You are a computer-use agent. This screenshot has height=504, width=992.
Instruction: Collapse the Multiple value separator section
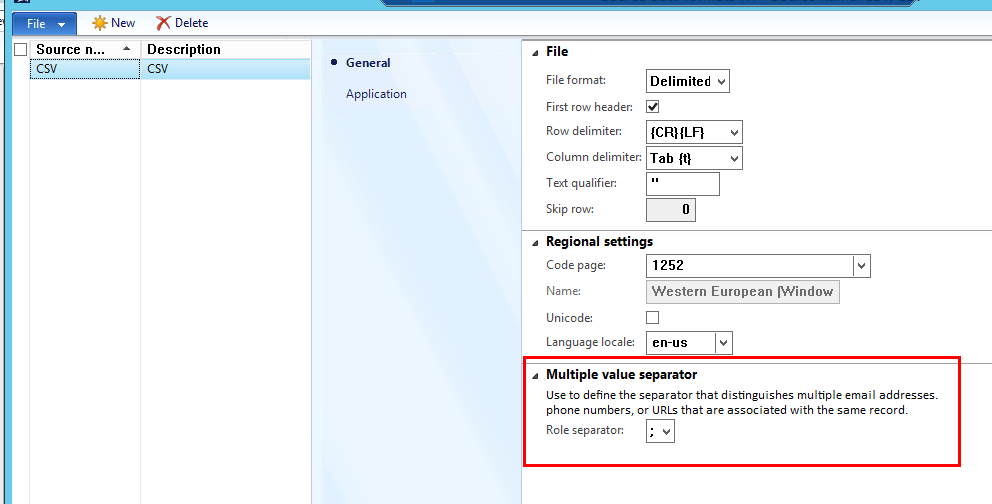pyautogui.click(x=535, y=376)
